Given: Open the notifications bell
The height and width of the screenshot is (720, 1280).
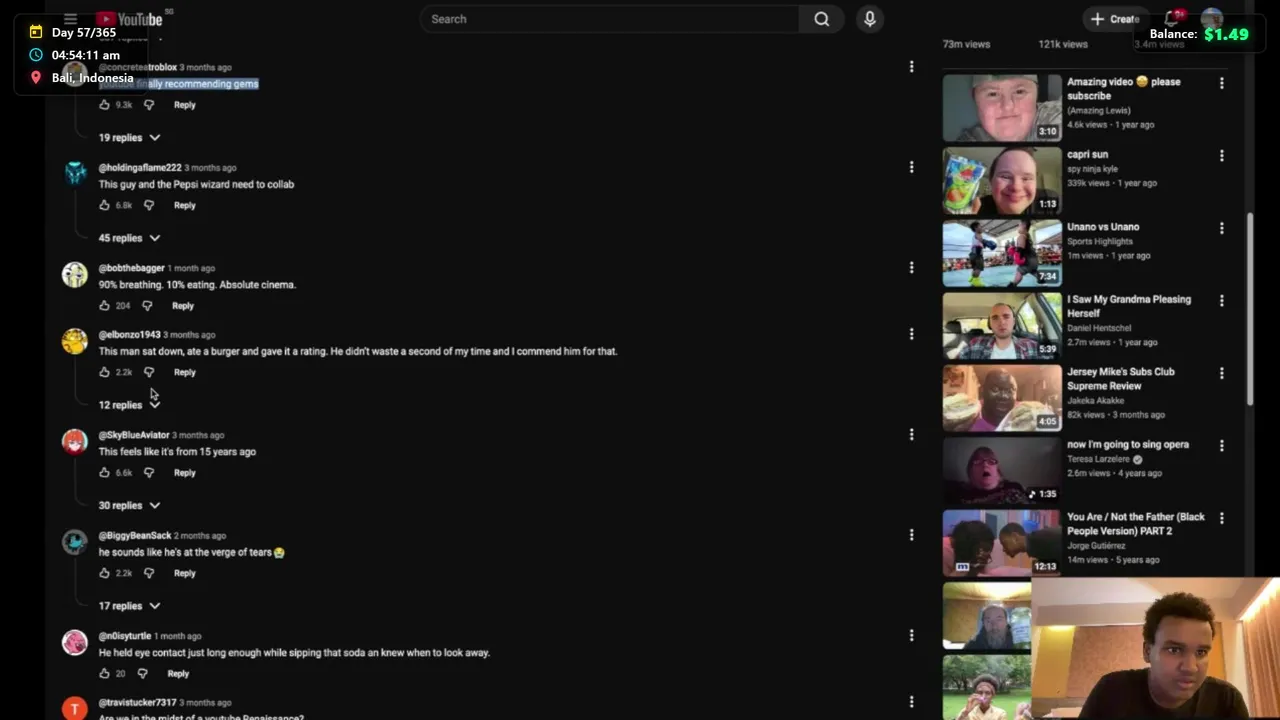Looking at the screenshot, I should [x=1172, y=19].
